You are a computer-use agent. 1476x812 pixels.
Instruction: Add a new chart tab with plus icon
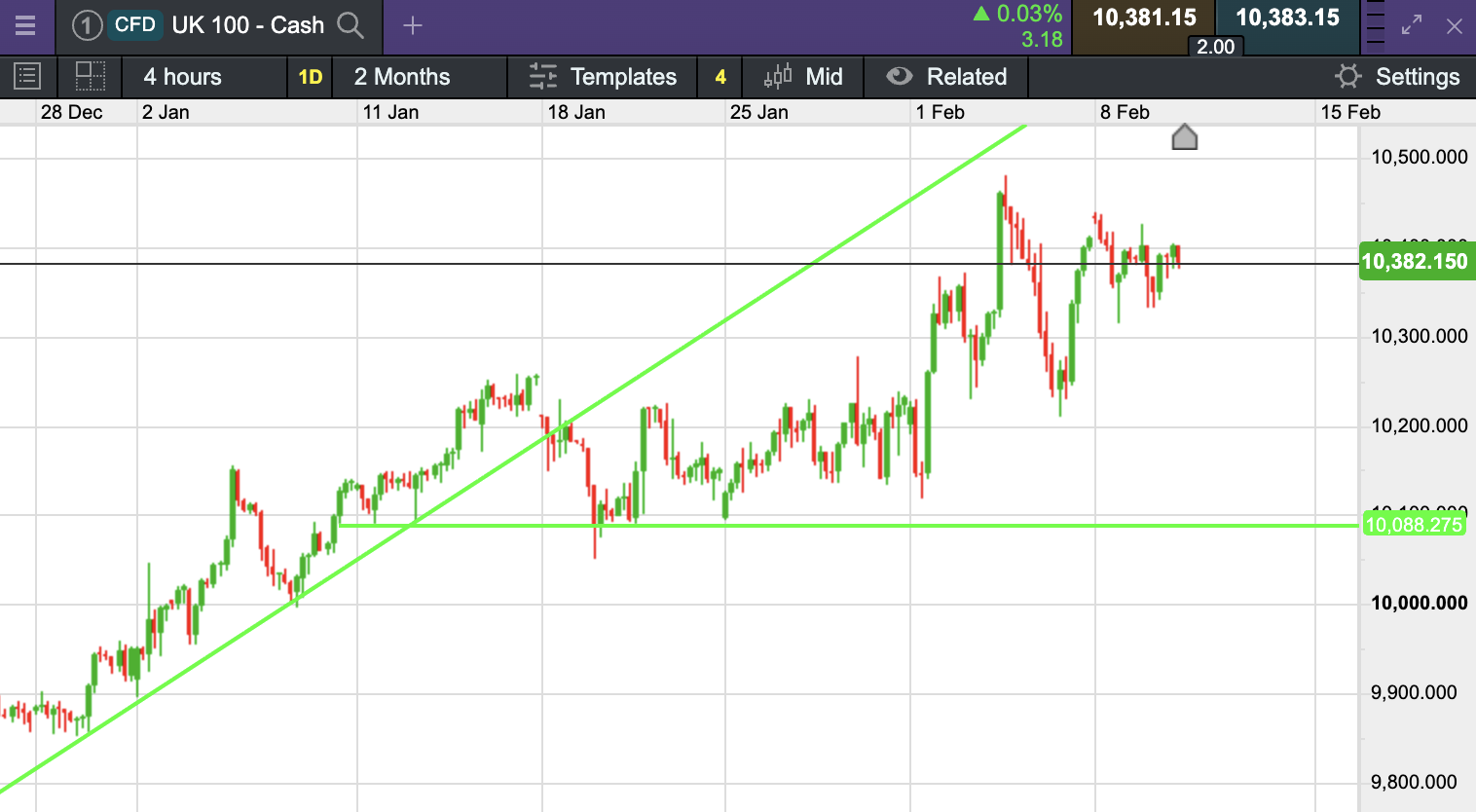(x=413, y=25)
